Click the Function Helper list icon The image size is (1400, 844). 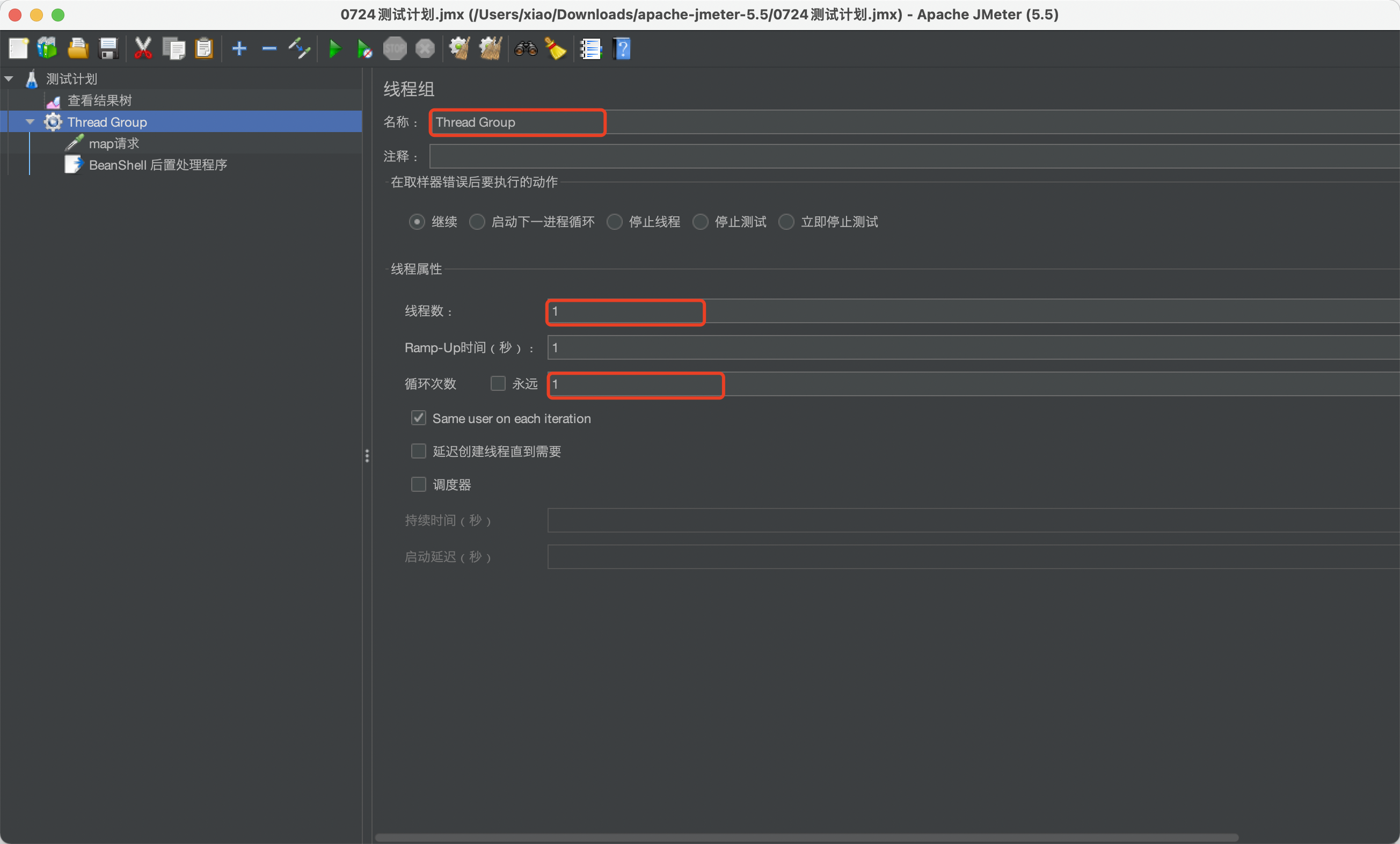coord(590,49)
